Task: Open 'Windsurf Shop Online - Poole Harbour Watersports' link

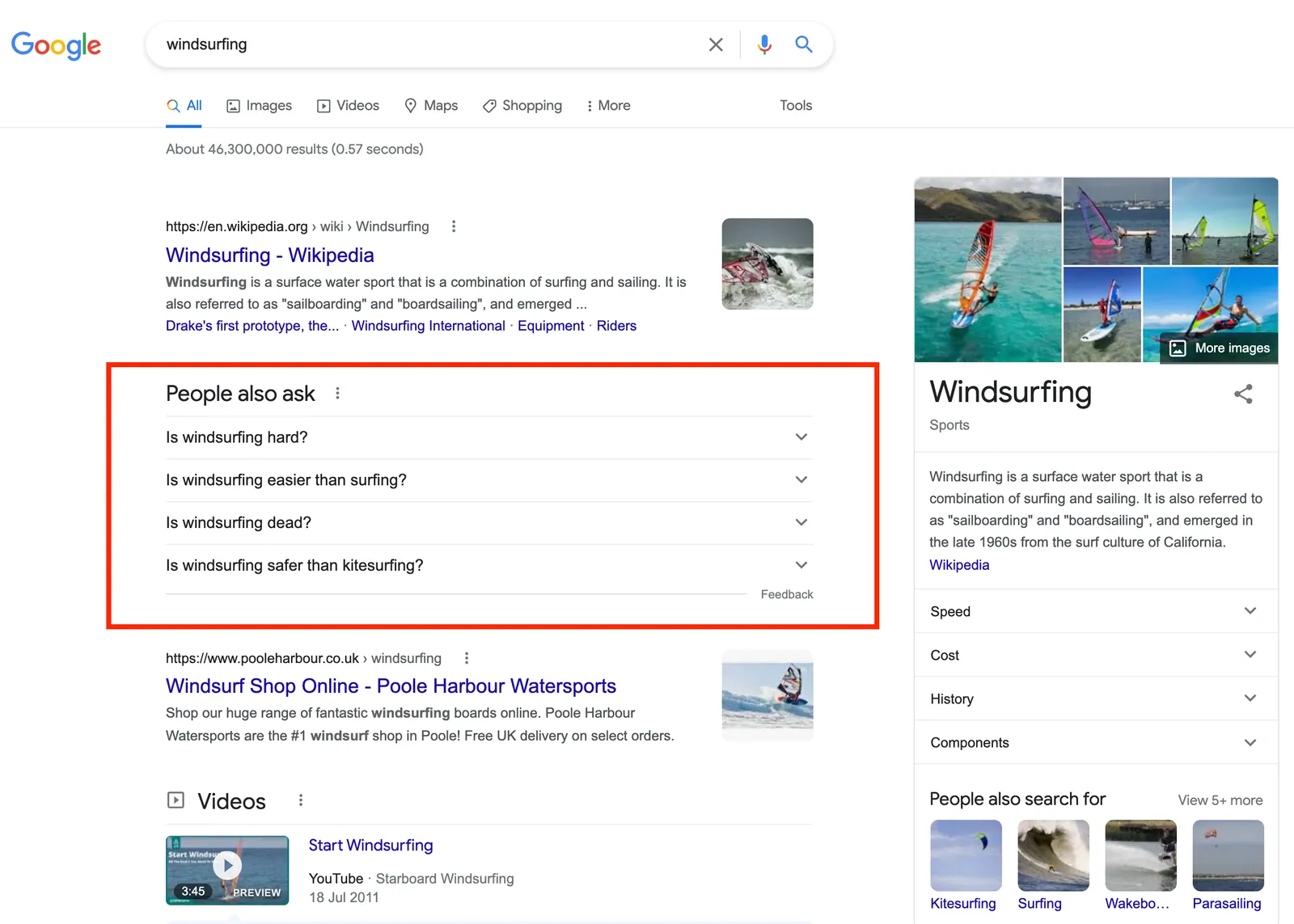Action: pos(391,686)
